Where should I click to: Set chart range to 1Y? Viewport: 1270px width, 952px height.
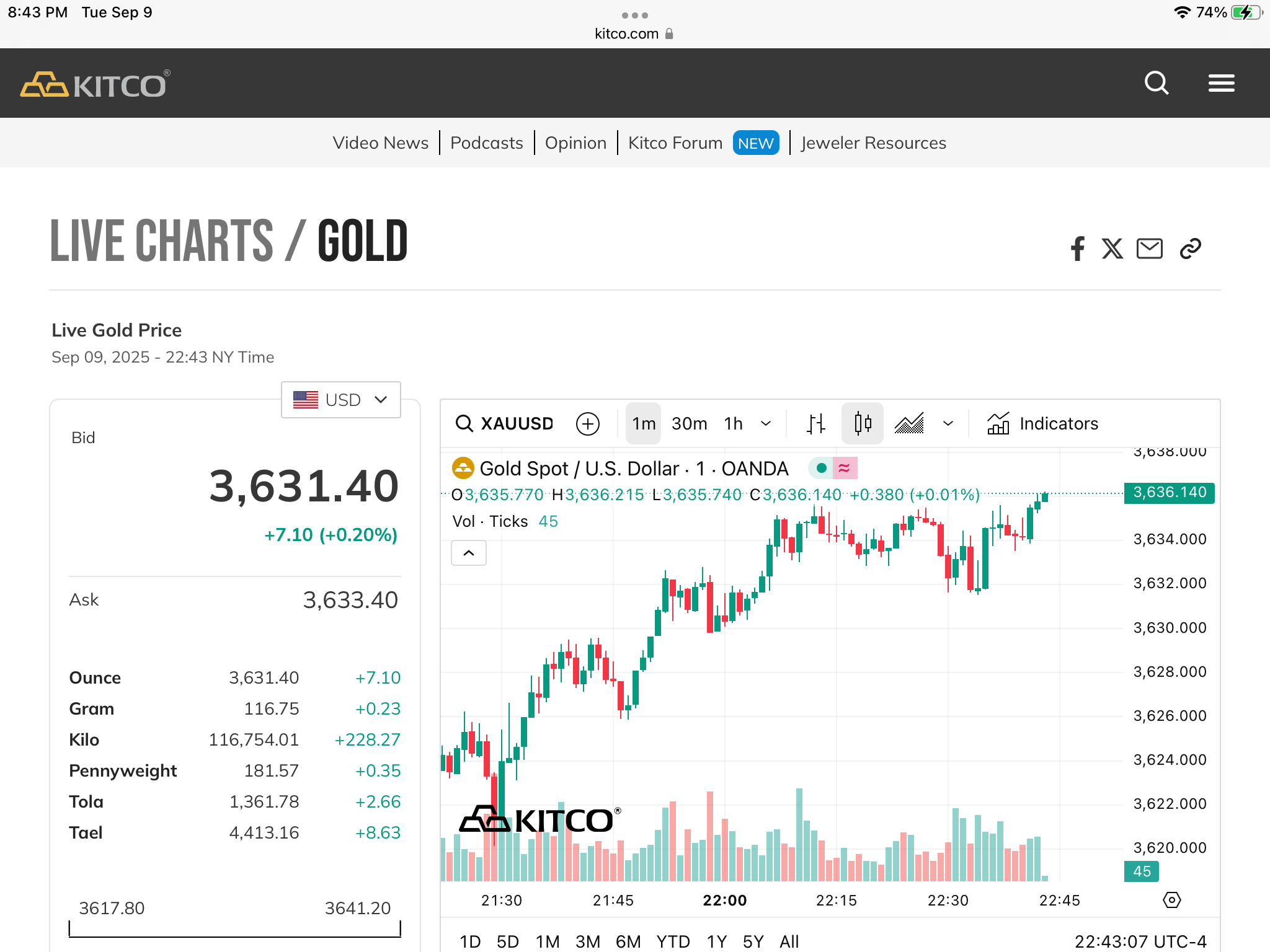717,941
